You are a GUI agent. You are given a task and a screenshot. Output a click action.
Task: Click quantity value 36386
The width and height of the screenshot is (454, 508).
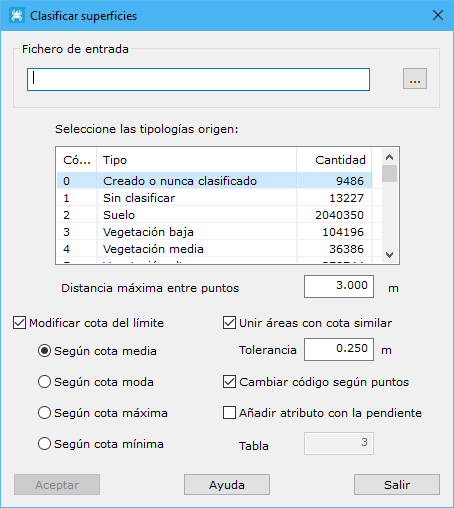tap(346, 249)
